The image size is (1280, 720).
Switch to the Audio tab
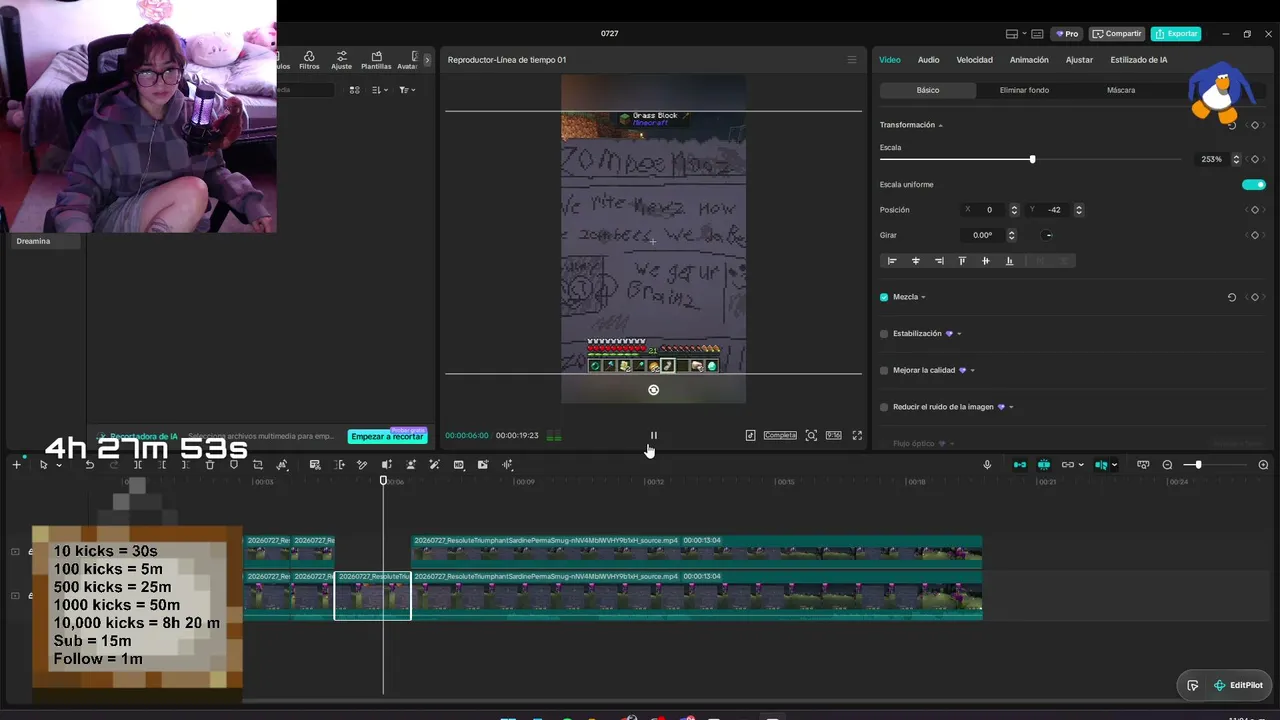928,60
